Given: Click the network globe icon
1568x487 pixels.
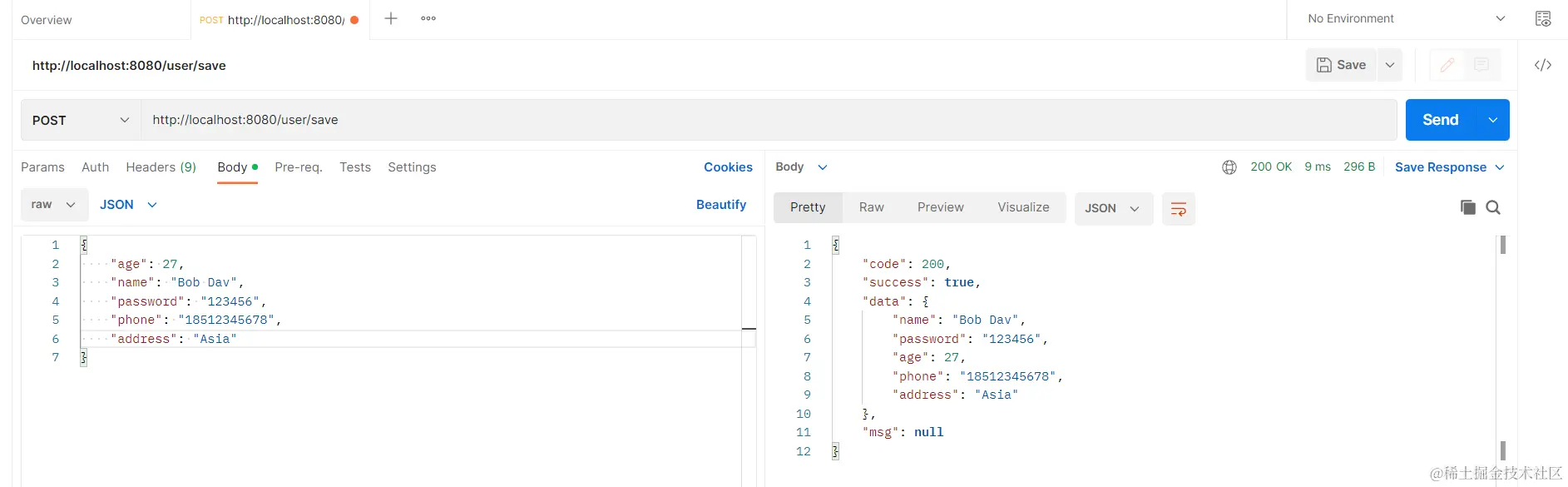Looking at the screenshot, I should (1229, 167).
